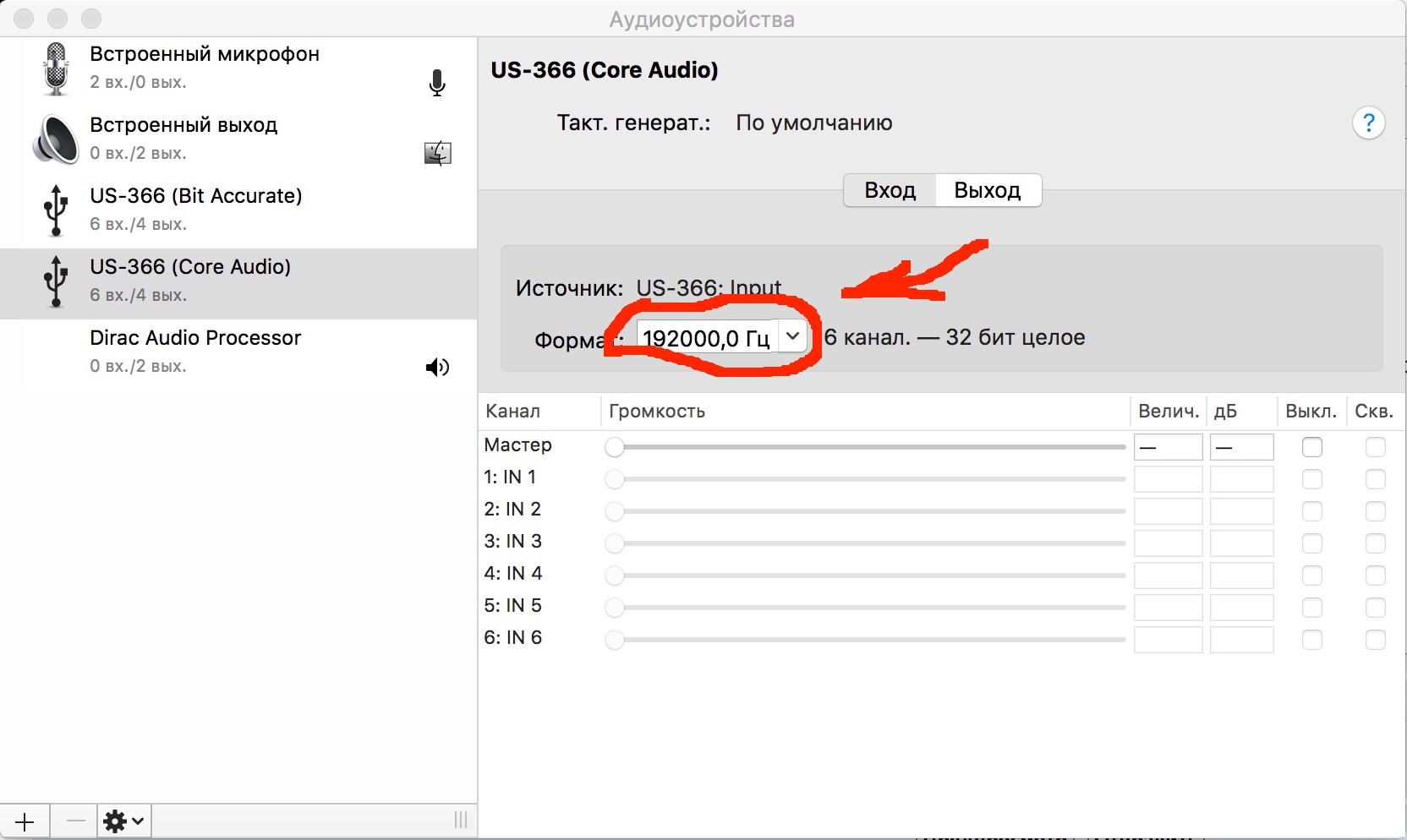The height and width of the screenshot is (840, 1407).
Task: Toggle mute checkbox for channel 1: IN 1
Action: click(x=1311, y=479)
